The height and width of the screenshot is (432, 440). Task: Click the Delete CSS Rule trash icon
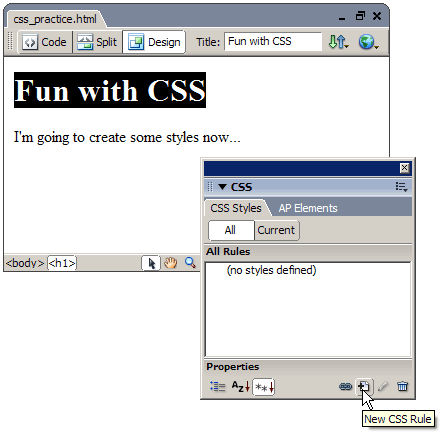coord(402,387)
